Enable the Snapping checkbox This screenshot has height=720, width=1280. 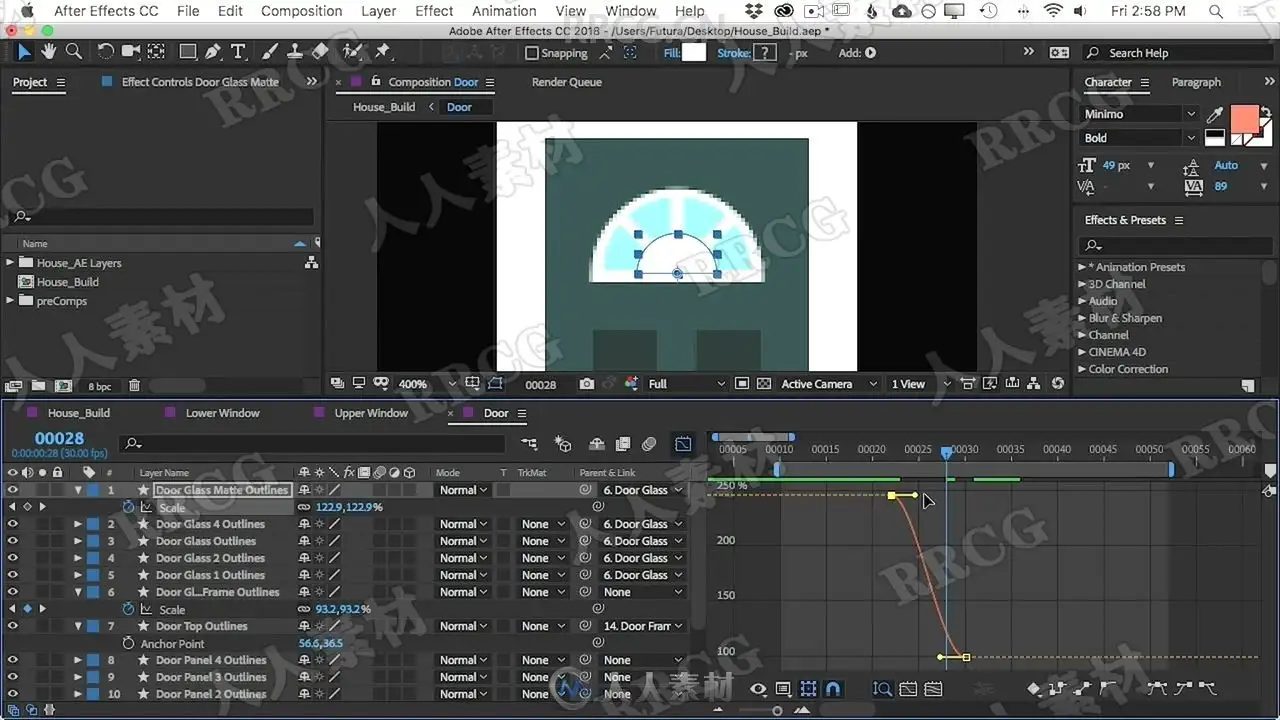(532, 53)
